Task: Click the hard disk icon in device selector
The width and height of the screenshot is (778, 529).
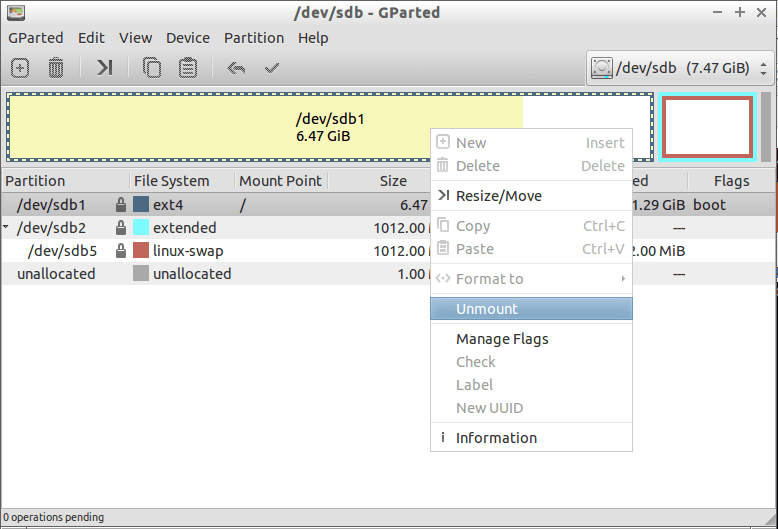Action: point(601,67)
